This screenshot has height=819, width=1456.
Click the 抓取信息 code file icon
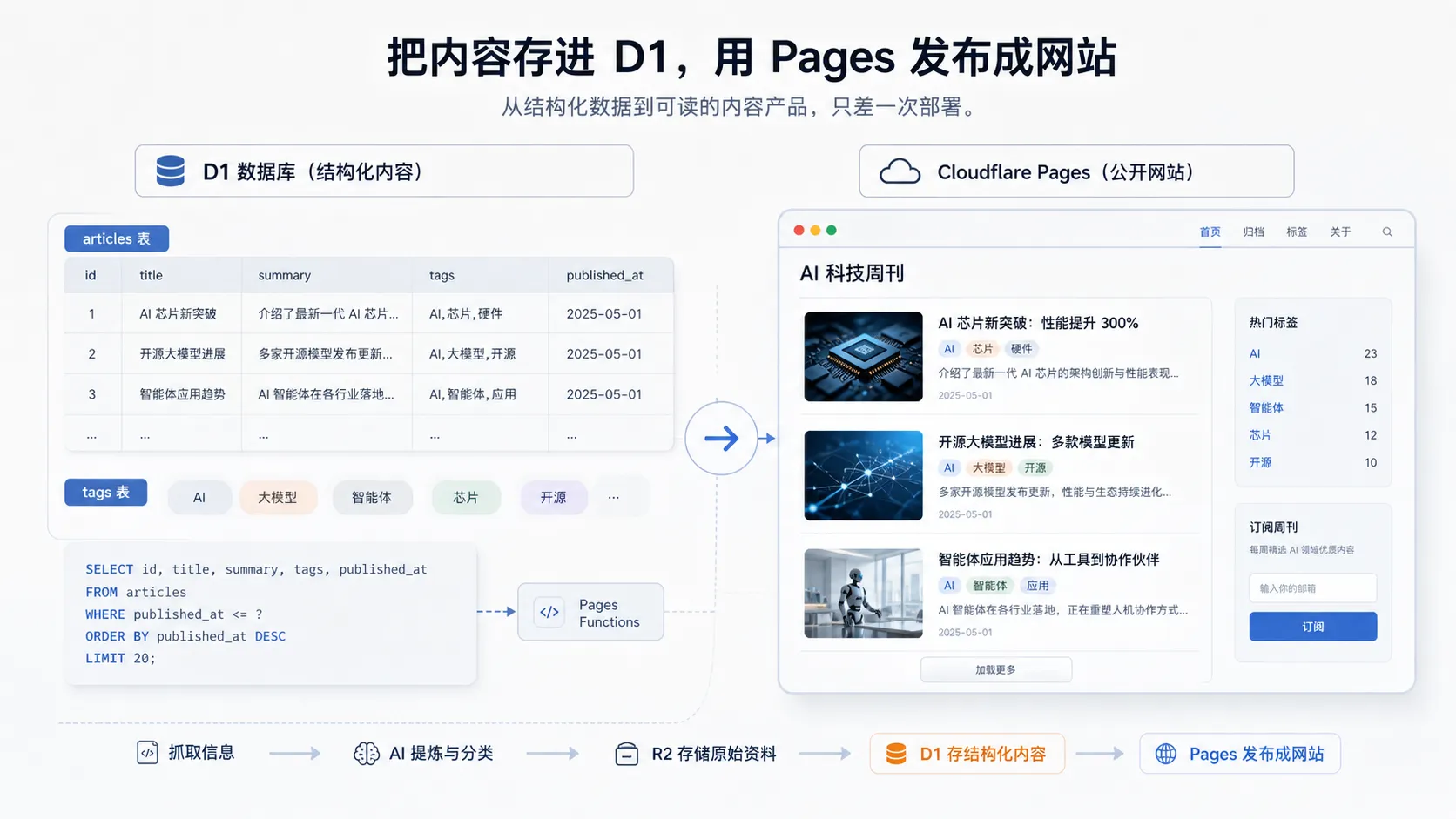(147, 753)
